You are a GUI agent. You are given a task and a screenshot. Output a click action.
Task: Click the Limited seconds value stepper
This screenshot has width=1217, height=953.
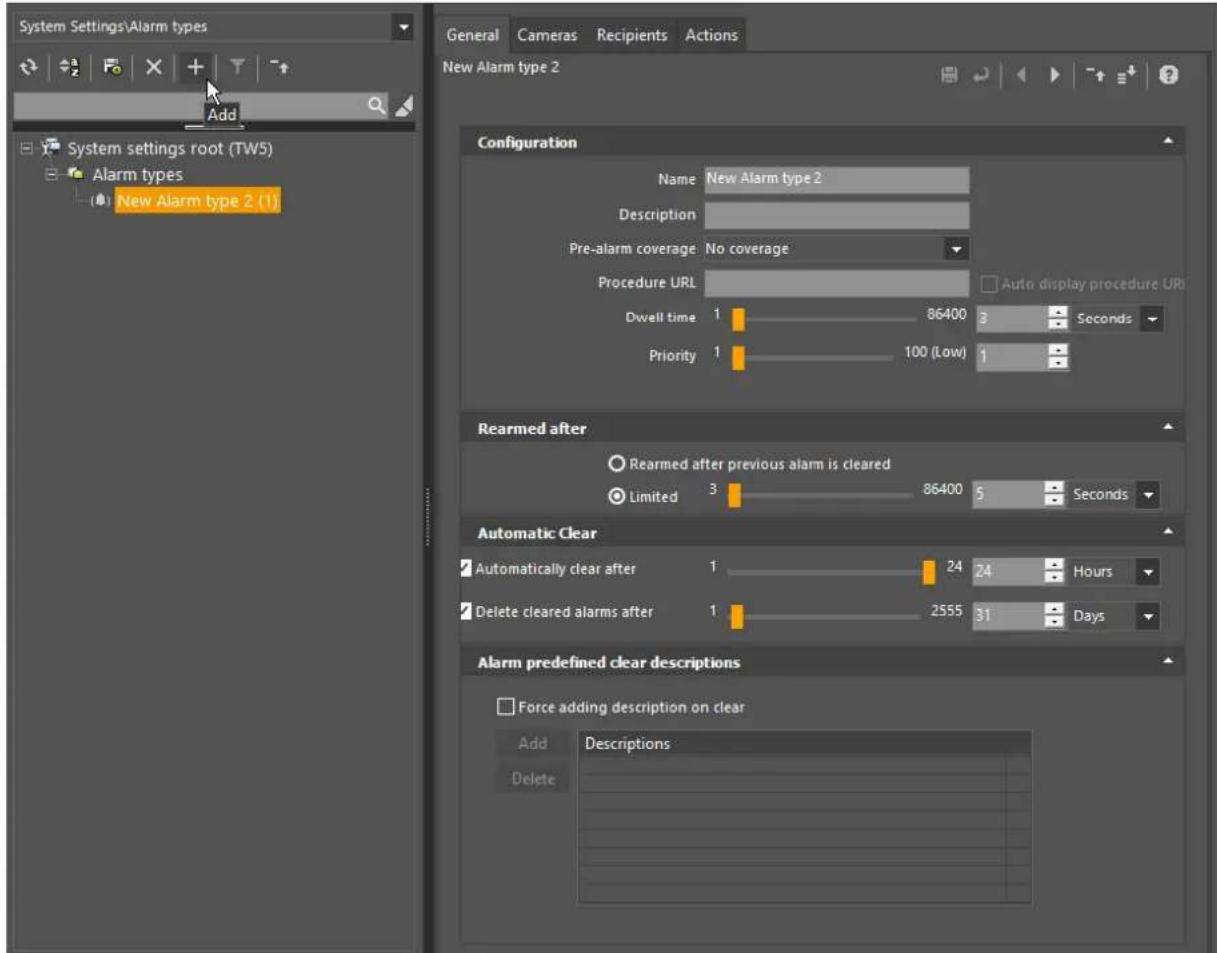click(x=1056, y=494)
